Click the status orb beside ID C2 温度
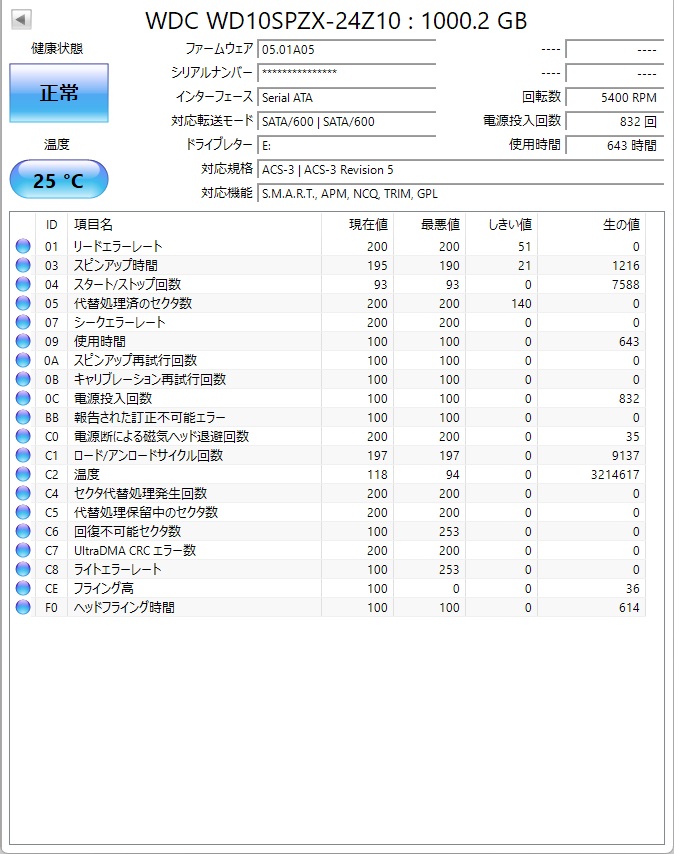Viewport: 674px width, 854px height. pos(23,474)
